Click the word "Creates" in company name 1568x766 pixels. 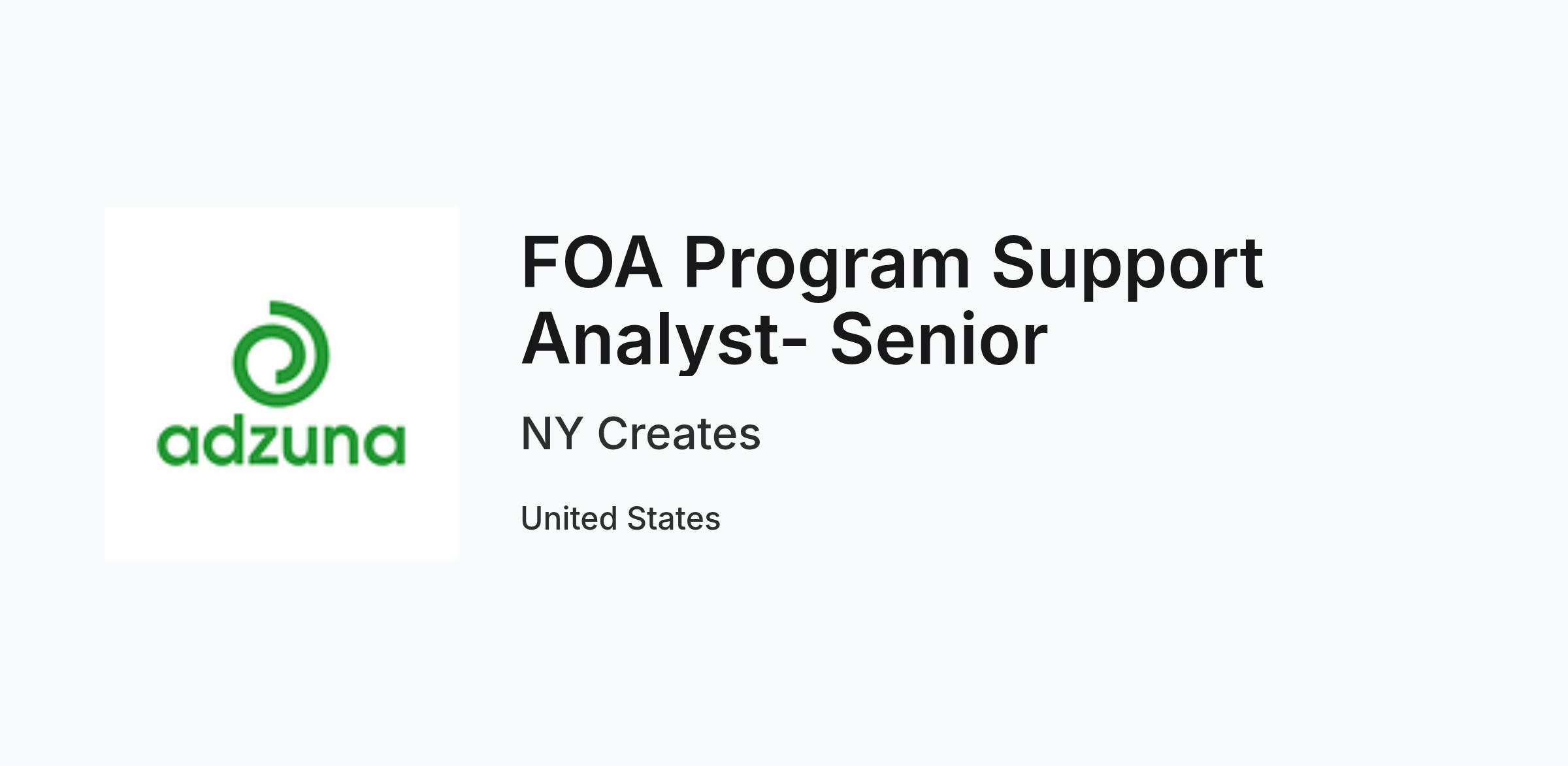(x=679, y=434)
